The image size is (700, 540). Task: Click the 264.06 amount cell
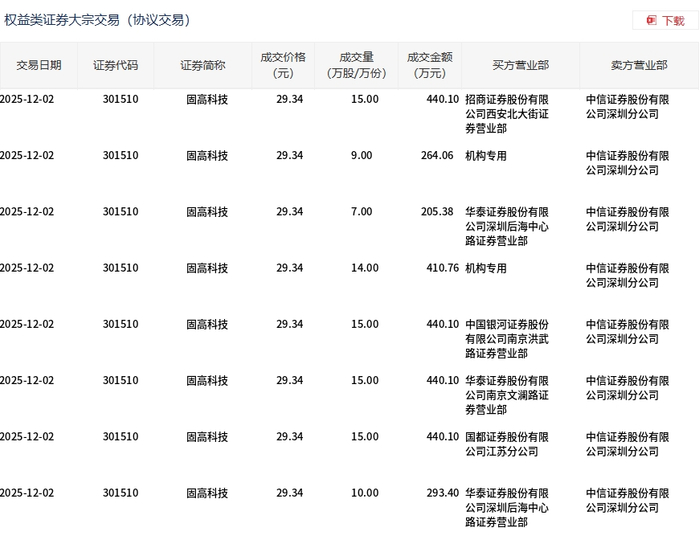point(437,155)
